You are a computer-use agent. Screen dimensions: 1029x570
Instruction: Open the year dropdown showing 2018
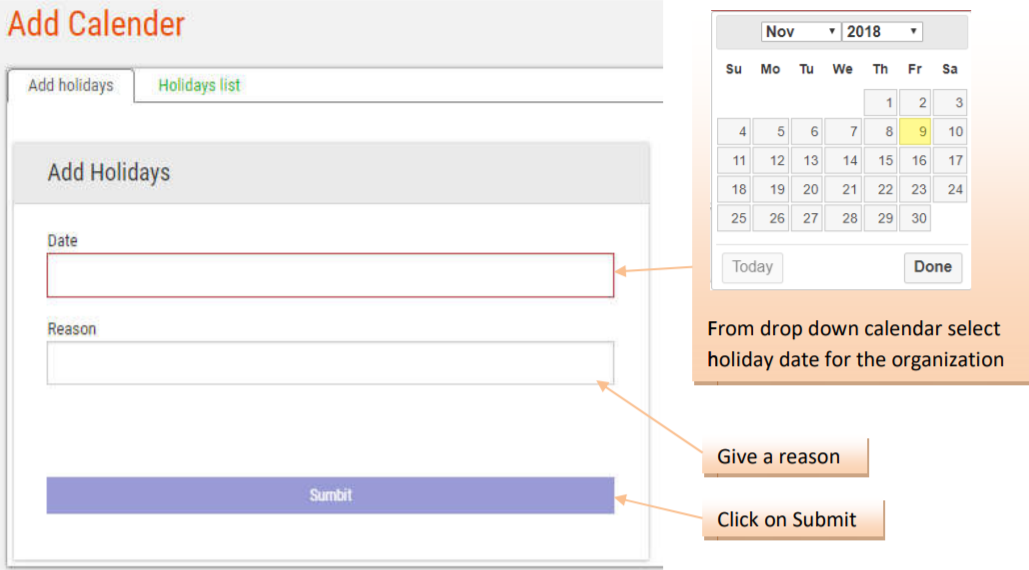coord(881,32)
